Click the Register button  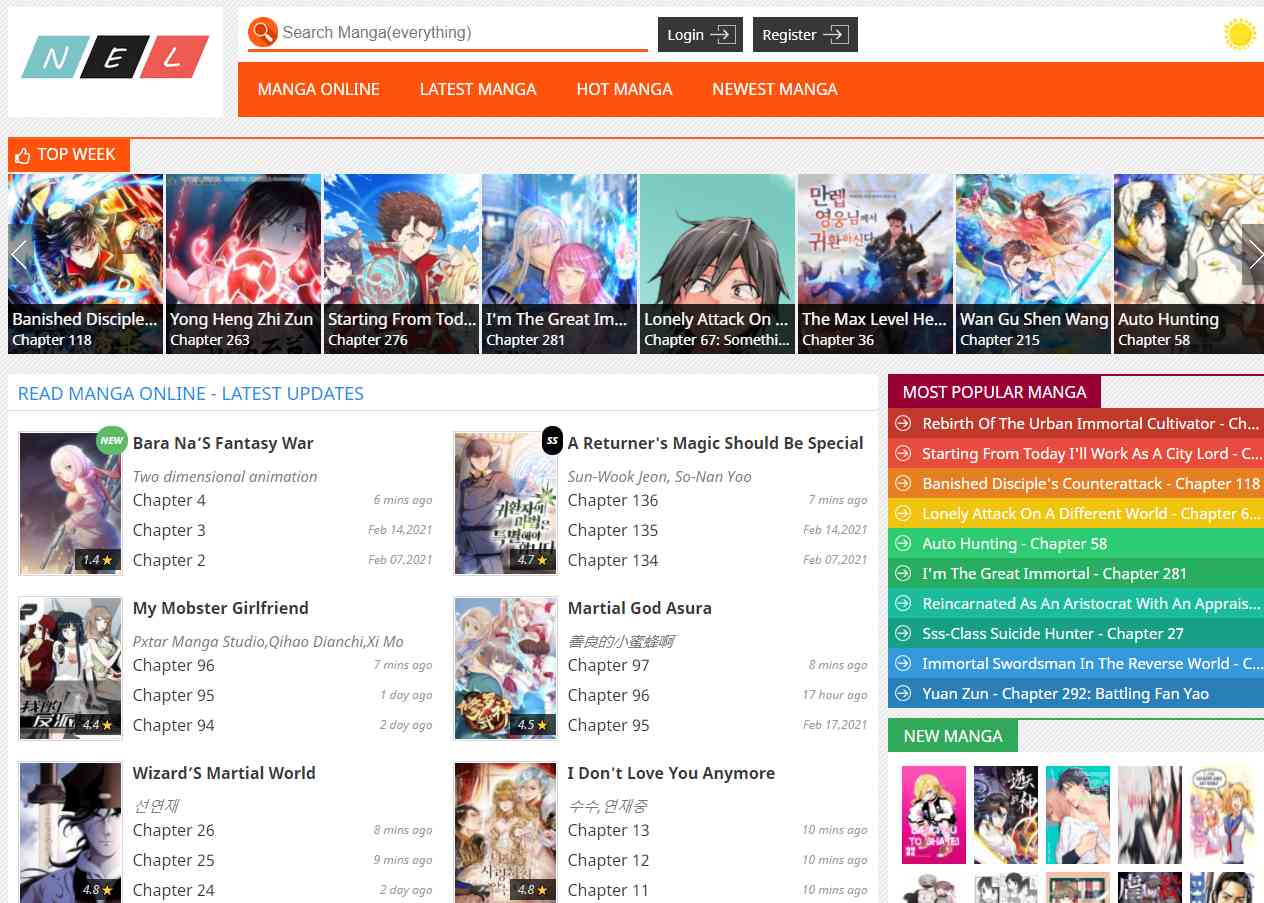[805, 35]
